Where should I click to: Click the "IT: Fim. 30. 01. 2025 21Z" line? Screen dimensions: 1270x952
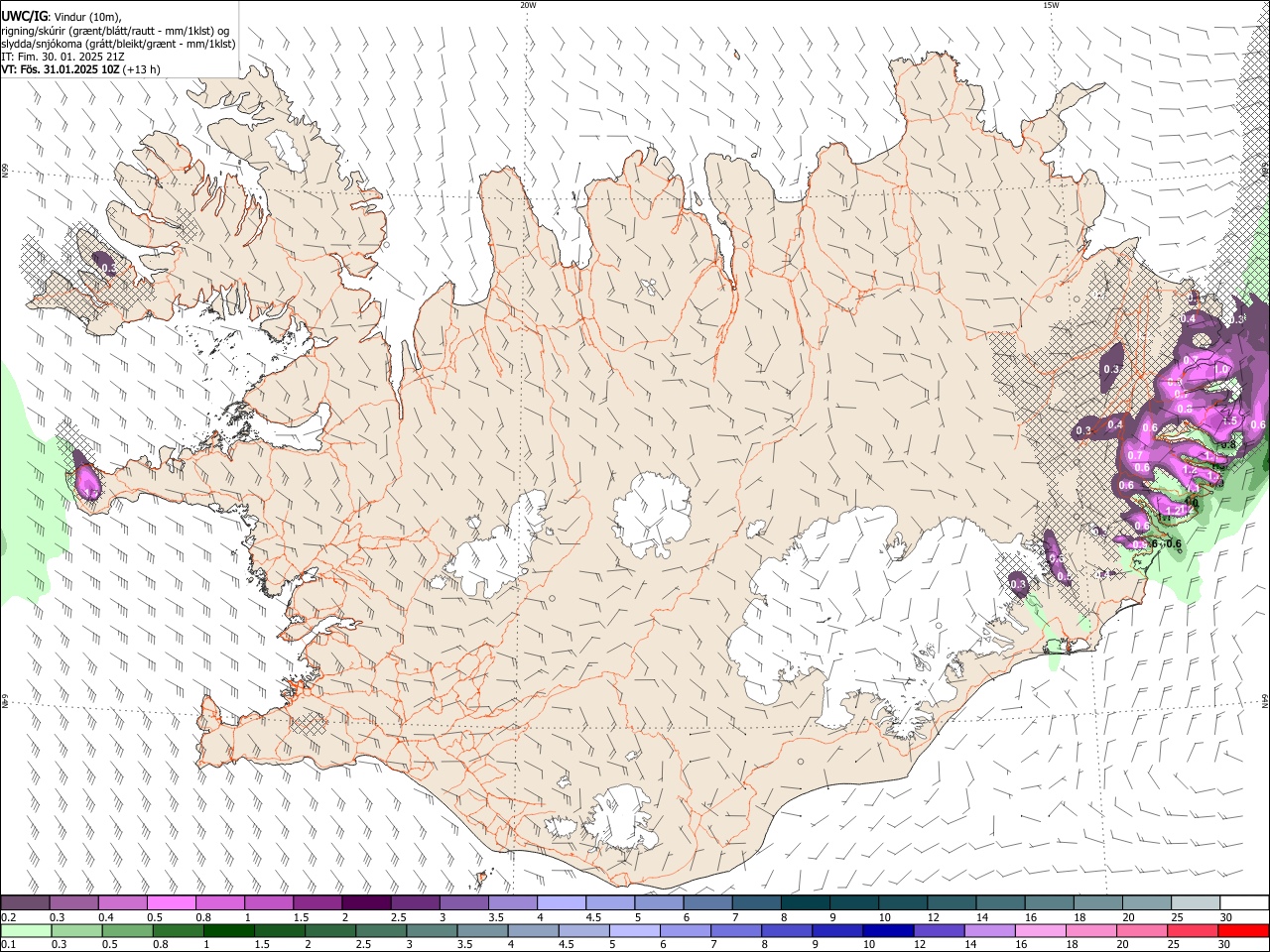point(63,57)
